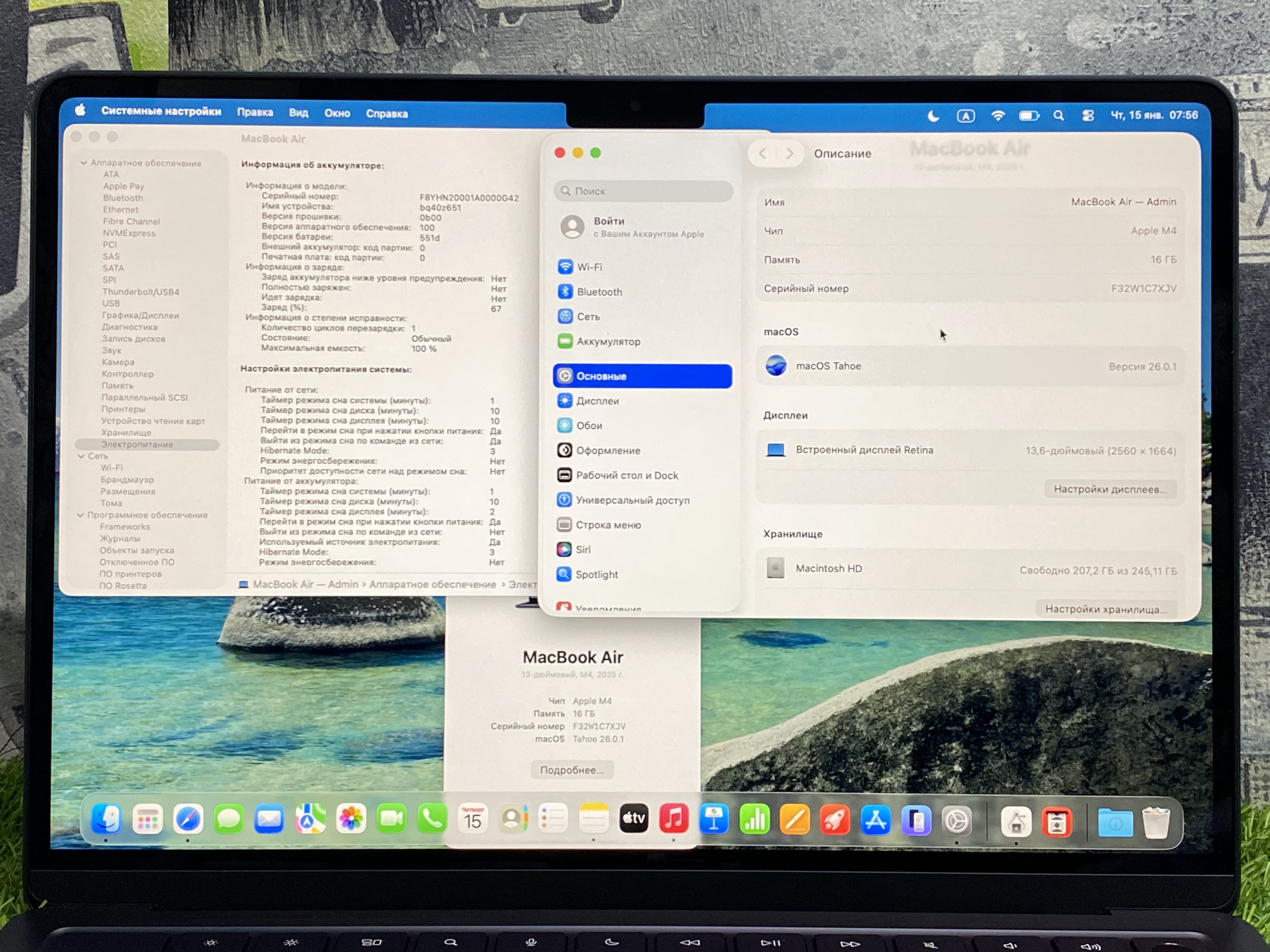Open Обои wallpaper settings
The height and width of the screenshot is (952, 1270).
(589, 426)
